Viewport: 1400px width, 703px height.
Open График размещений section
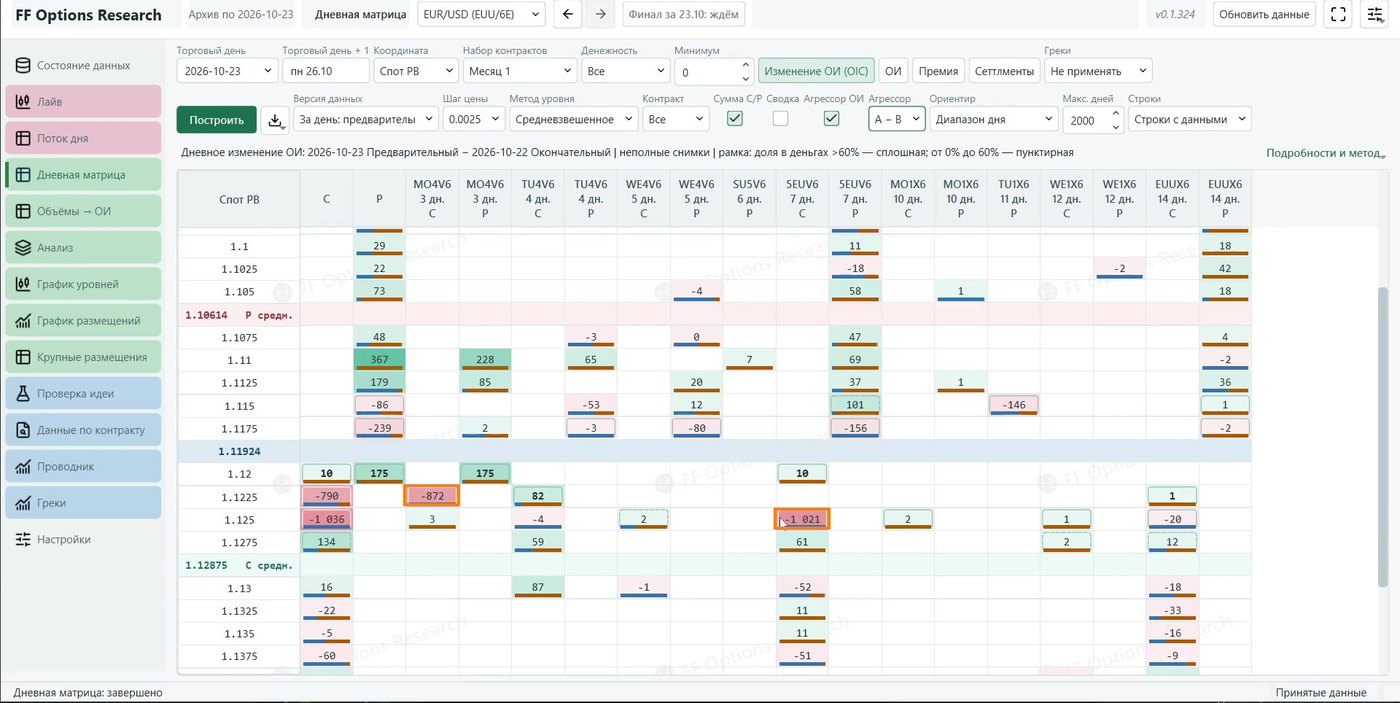tap(83, 320)
